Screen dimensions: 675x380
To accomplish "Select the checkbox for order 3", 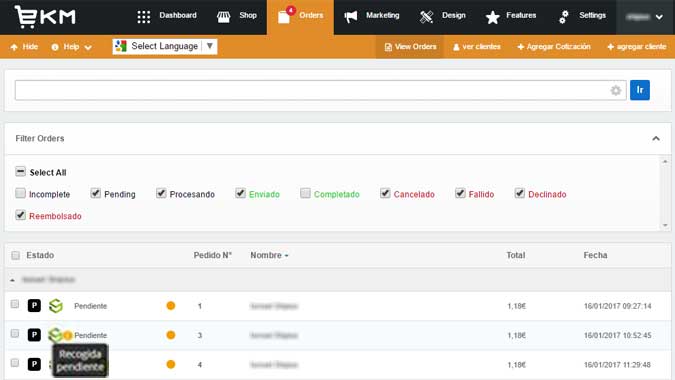I will coord(15,334).
